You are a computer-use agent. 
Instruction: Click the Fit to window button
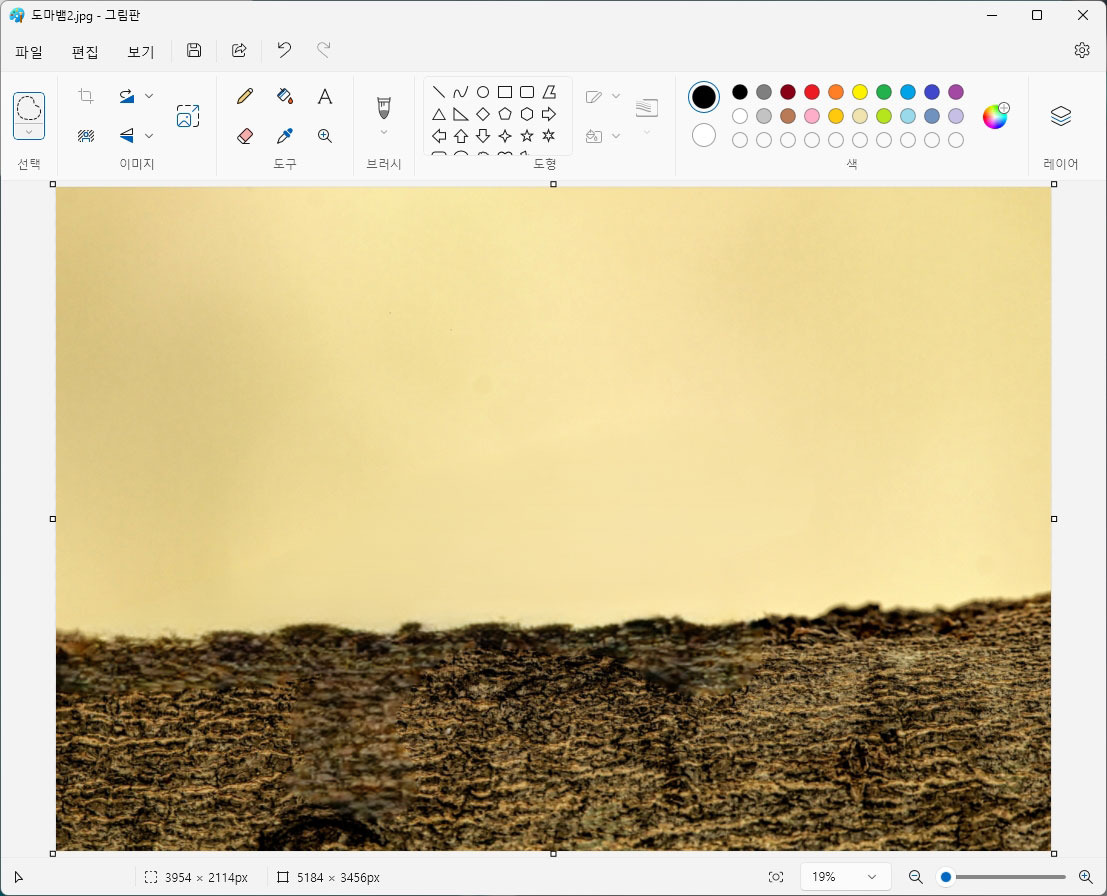click(x=776, y=877)
